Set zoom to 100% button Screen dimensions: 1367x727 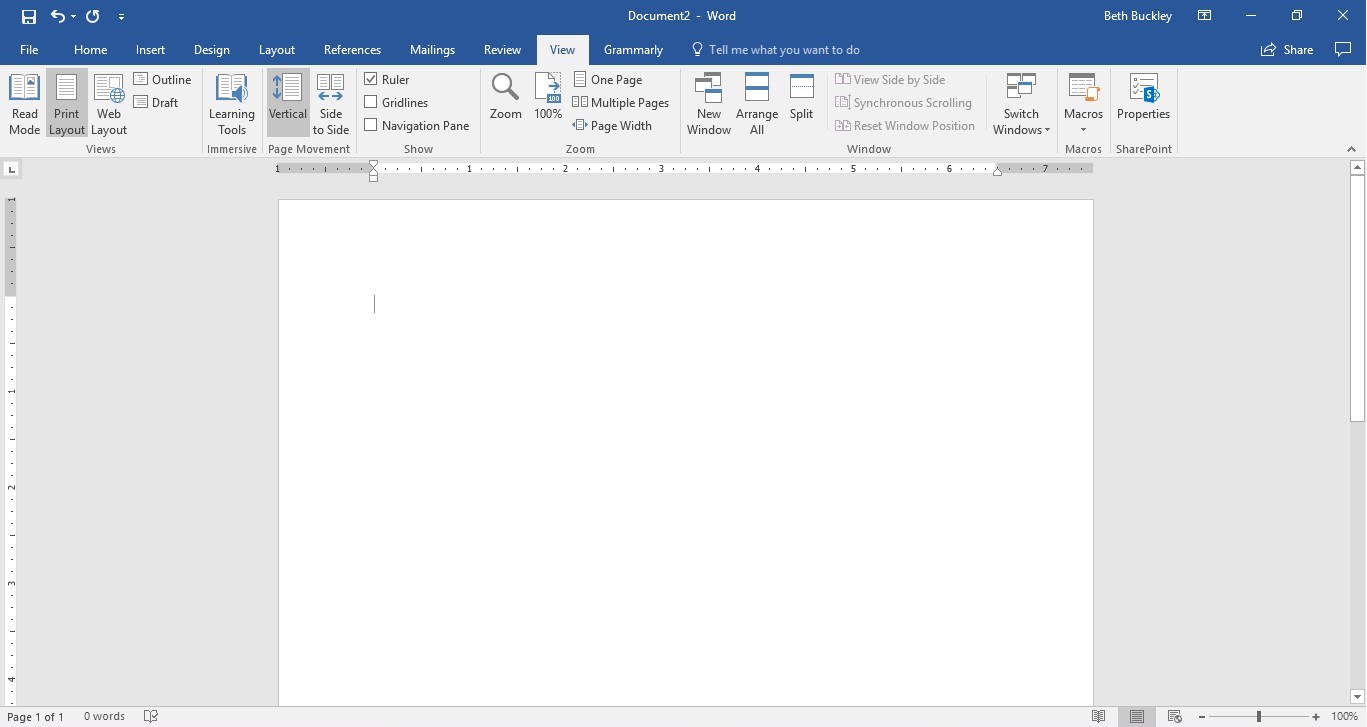548,97
